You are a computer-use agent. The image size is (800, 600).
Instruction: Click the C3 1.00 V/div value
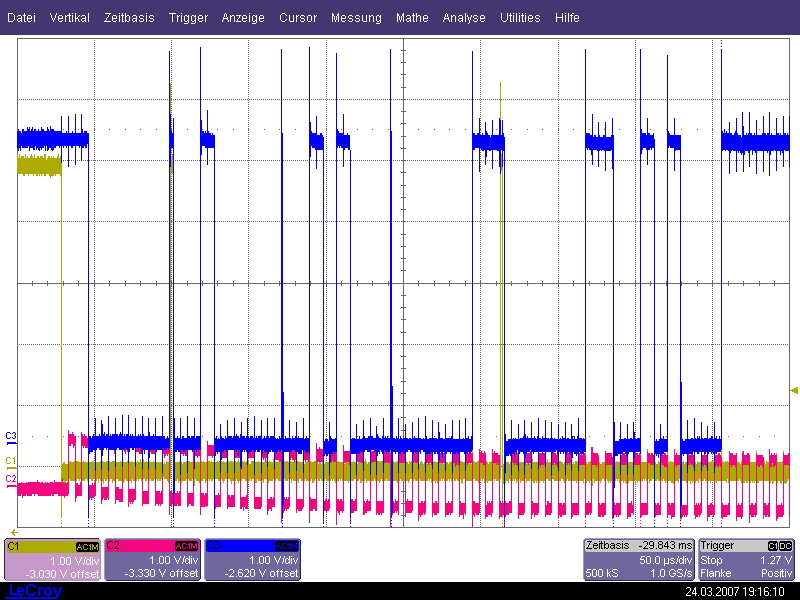273,560
